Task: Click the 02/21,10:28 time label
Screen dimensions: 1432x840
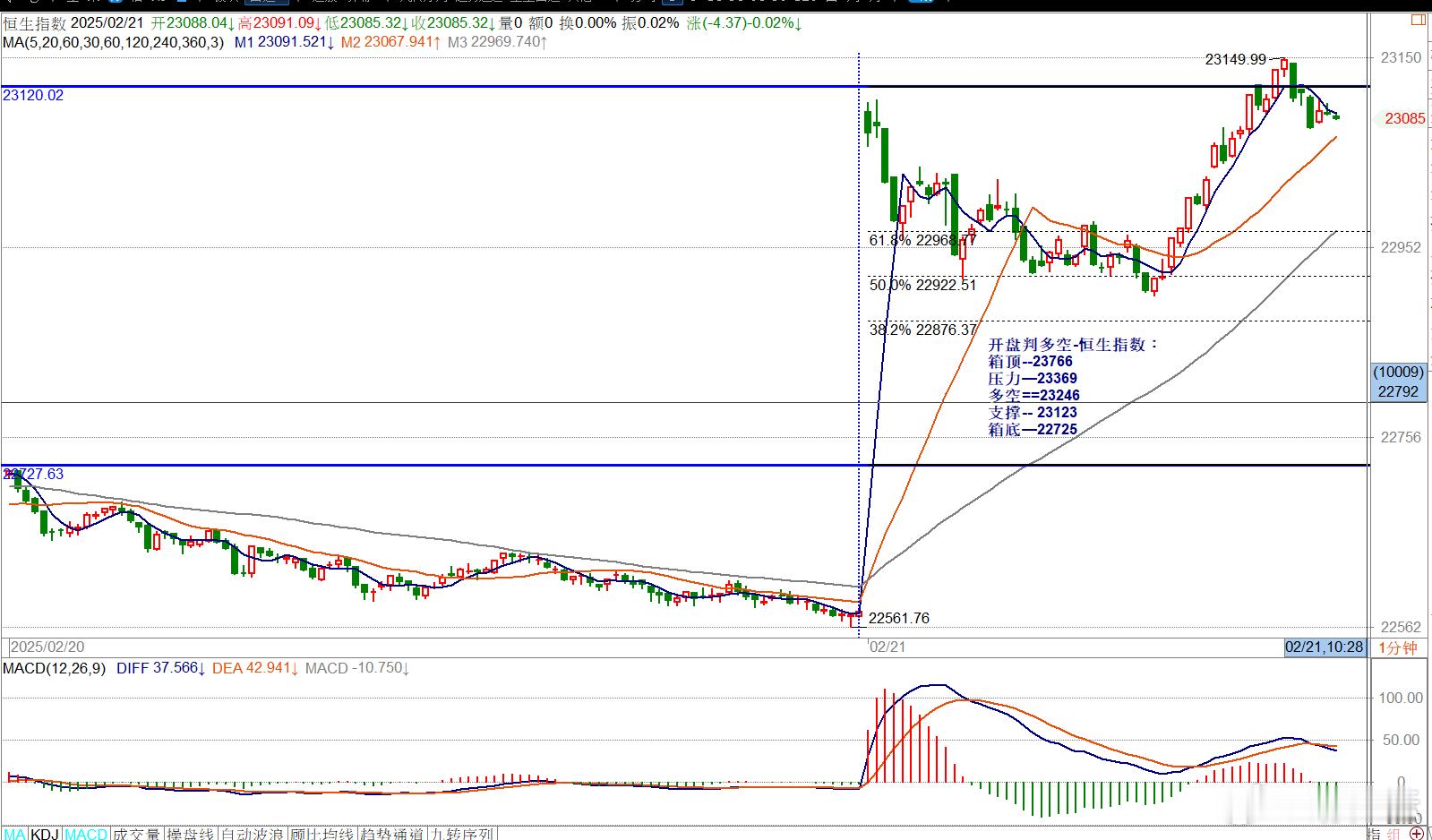Action: (x=1324, y=647)
